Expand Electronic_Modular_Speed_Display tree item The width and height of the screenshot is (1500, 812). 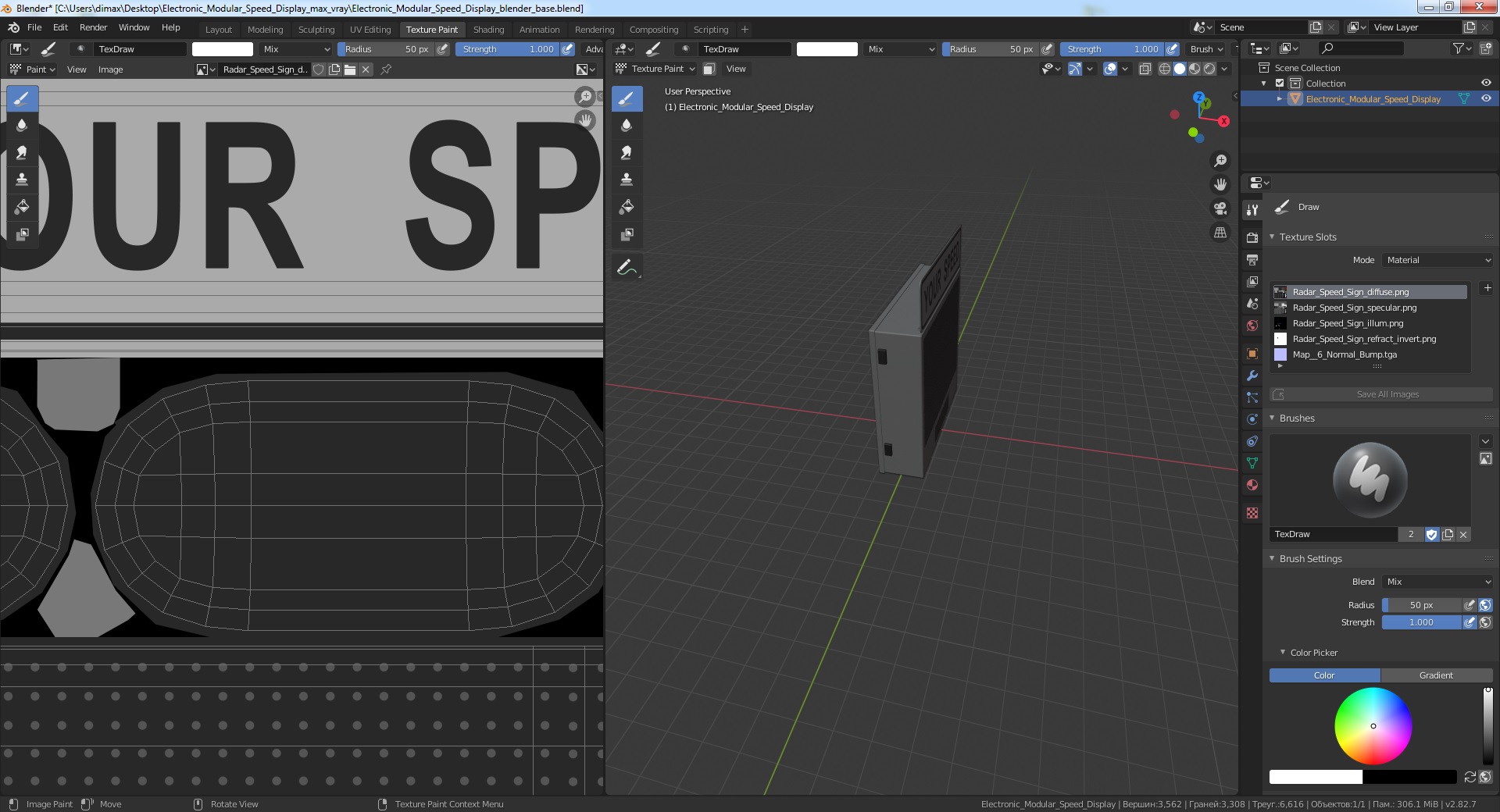click(x=1280, y=99)
